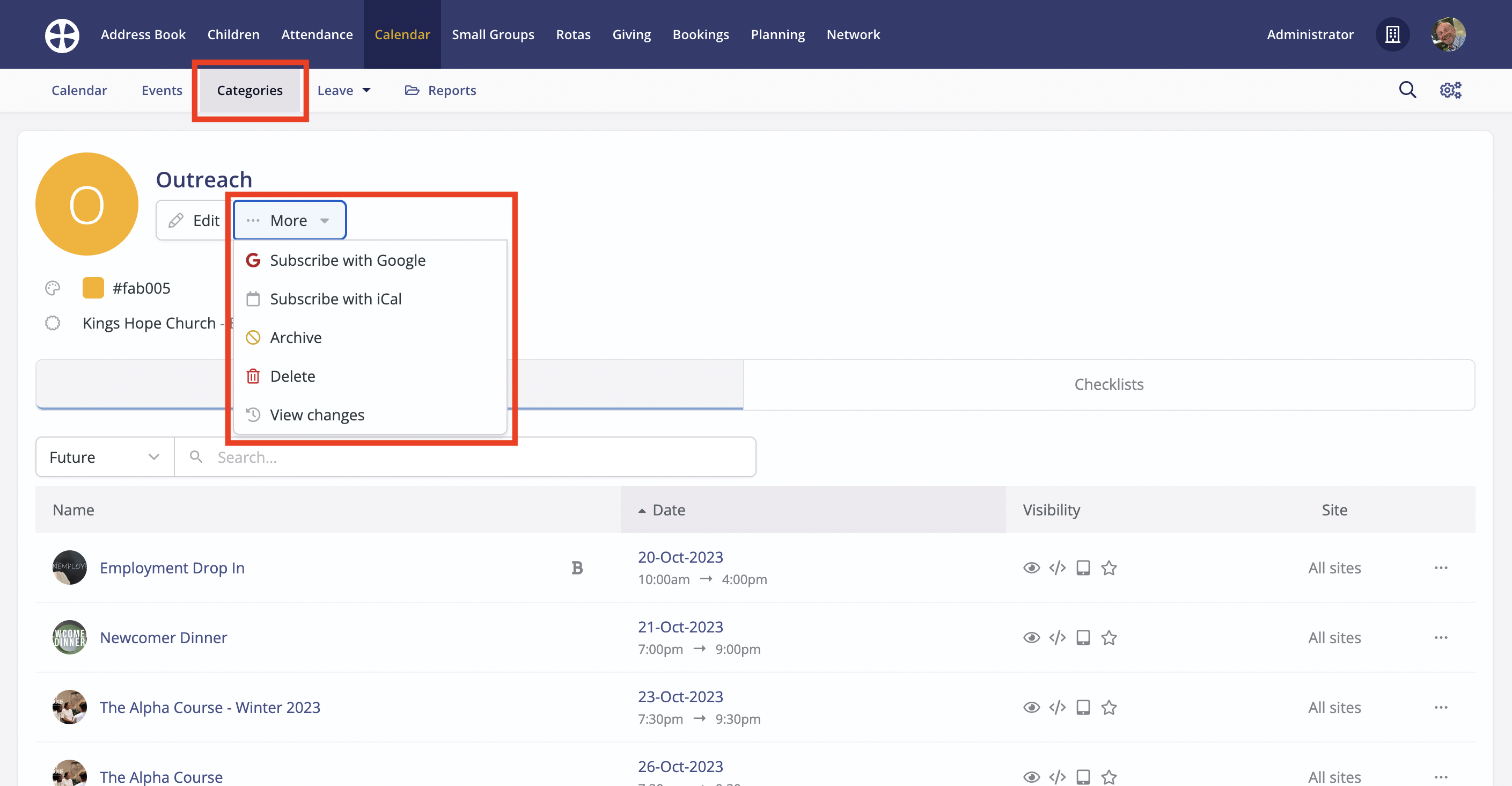
Task: Click the Edit button for the Outreach category
Action: click(x=195, y=220)
